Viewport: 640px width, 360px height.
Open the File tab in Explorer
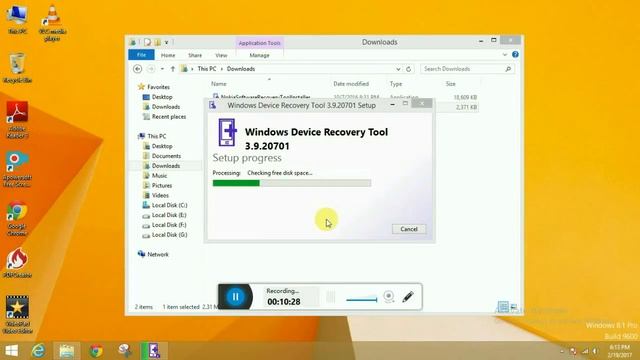[x=141, y=55]
